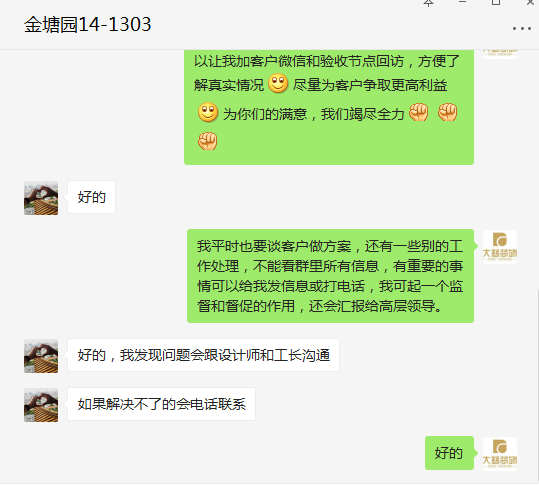Select the green 好的 reply bubble
The width and height of the screenshot is (539, 486).
[x=449, y=453]
